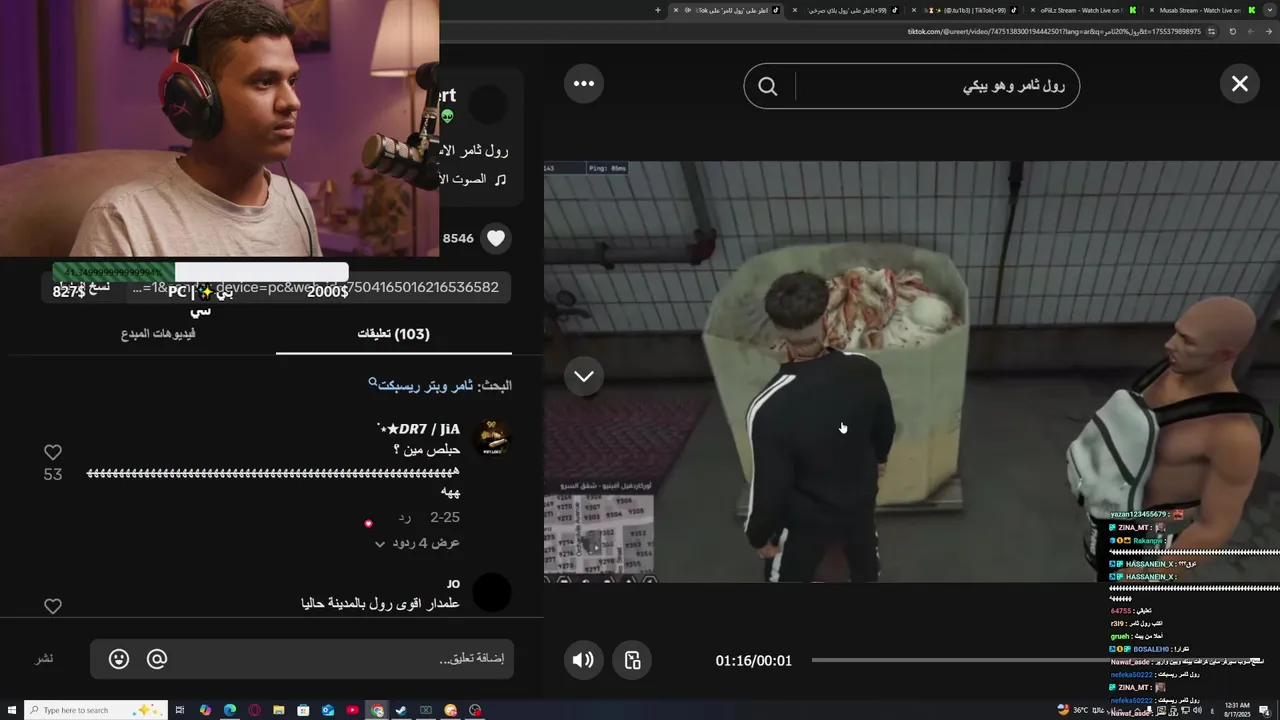The image size is (1280, 720).
Task: Open File Explorer from taskbar
Action: click(278, 710)
